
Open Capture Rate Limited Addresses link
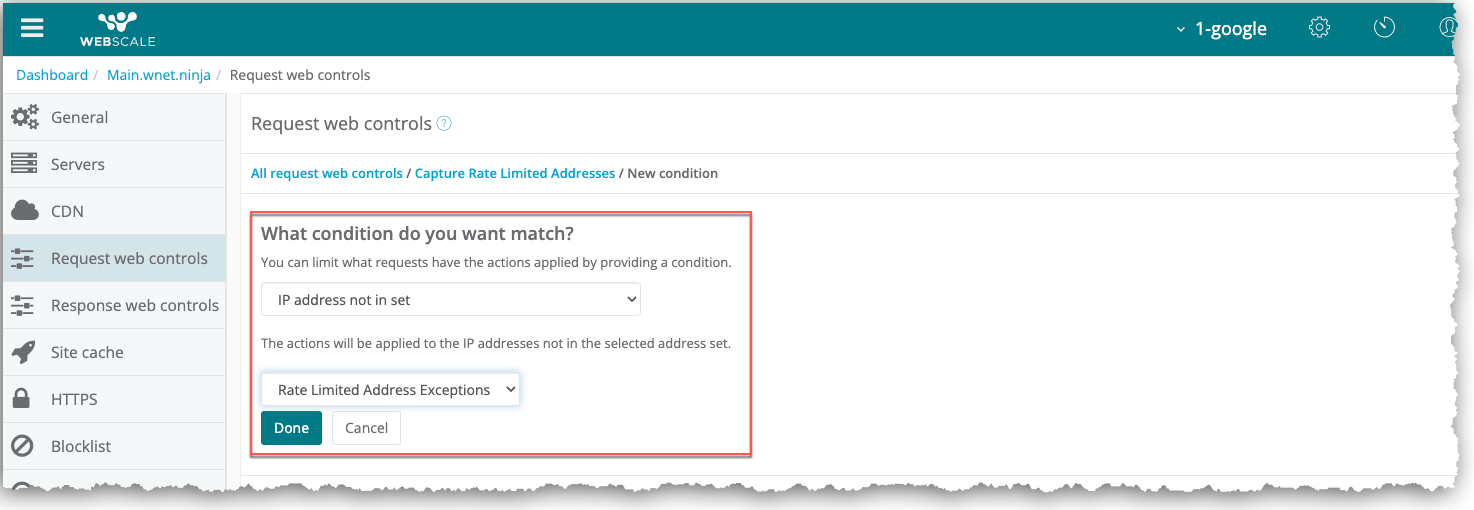coord(515,173)
